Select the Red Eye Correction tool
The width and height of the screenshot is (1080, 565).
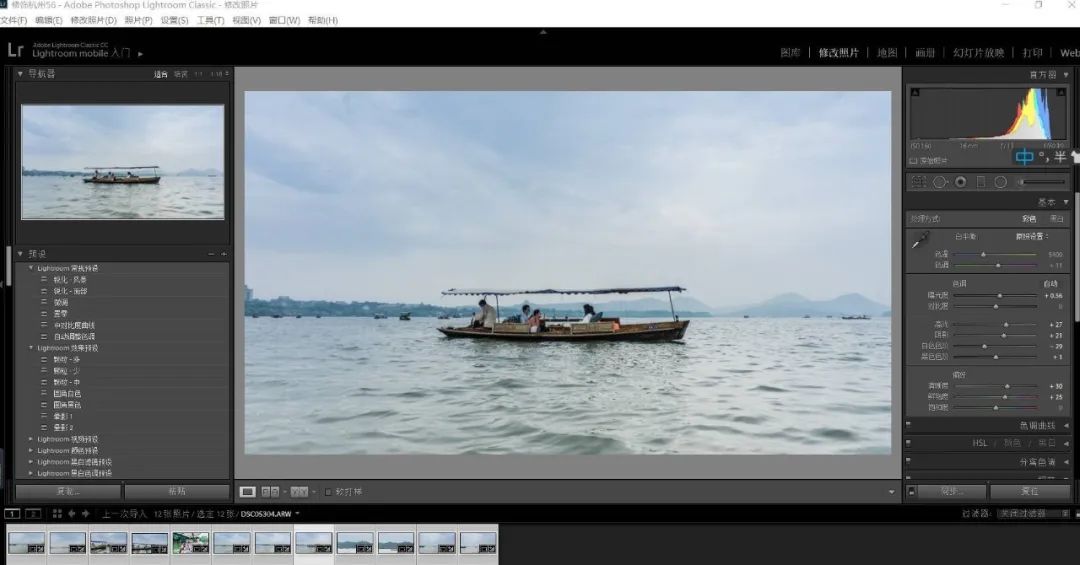[960, 182]
